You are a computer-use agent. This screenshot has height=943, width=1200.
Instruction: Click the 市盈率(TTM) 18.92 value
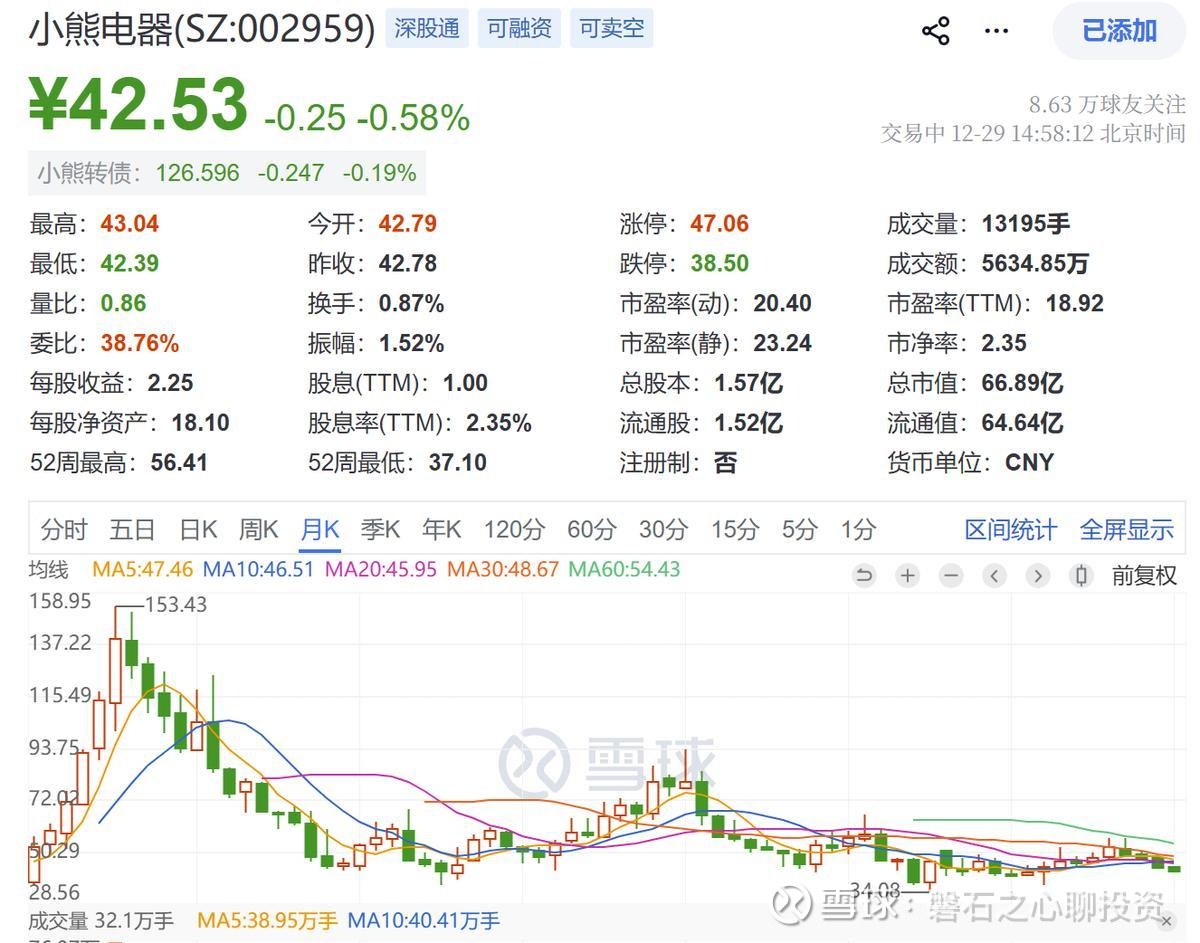pos(1075,304)
